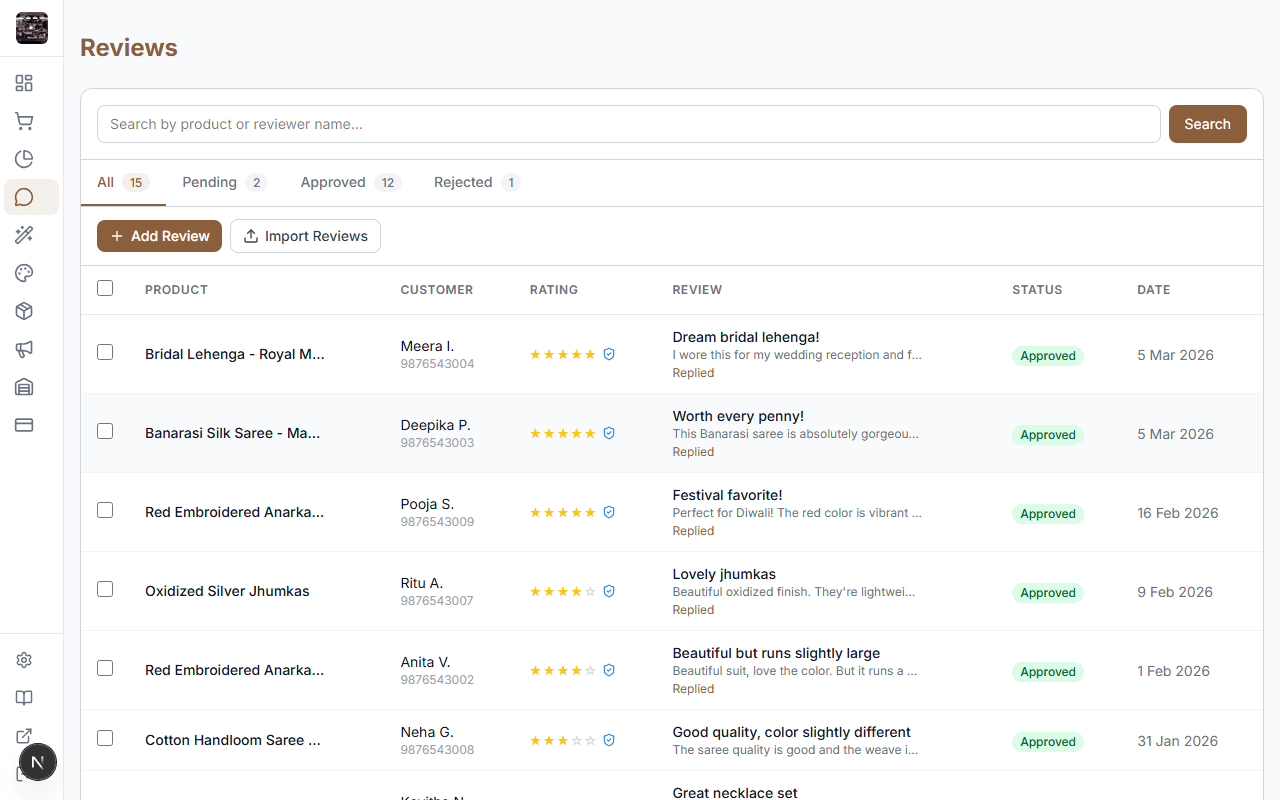Focus the search by product or reviewer field
Viewport: 1280px width, 800px height.
click(x=628, y=124)
